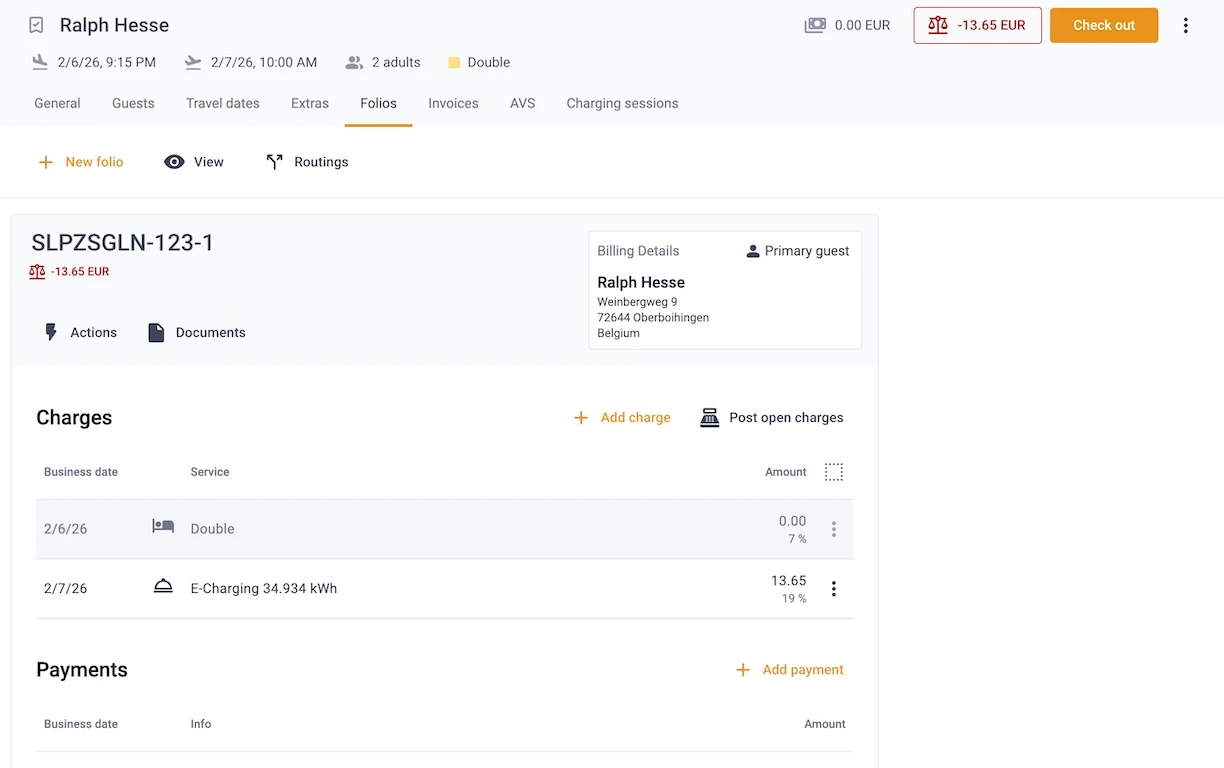Click the Routings arrows icon
The height and width of the screenshot is (768, 1224).
click(x=273, y=161)
